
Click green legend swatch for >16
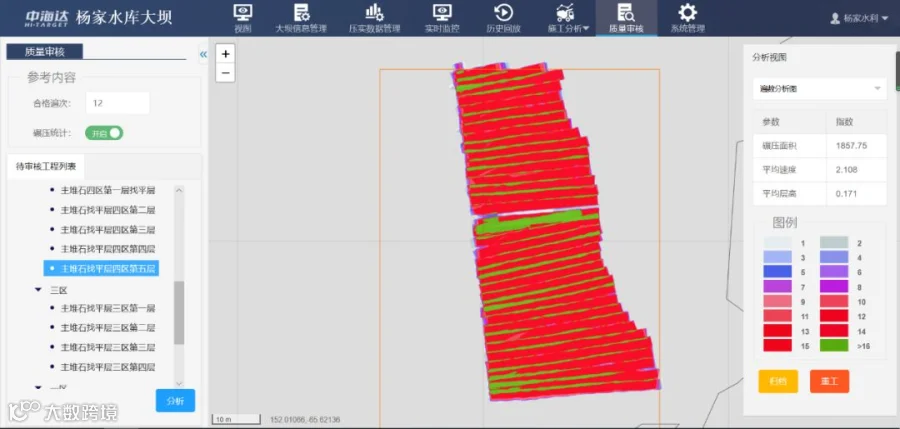pos(834,345)
